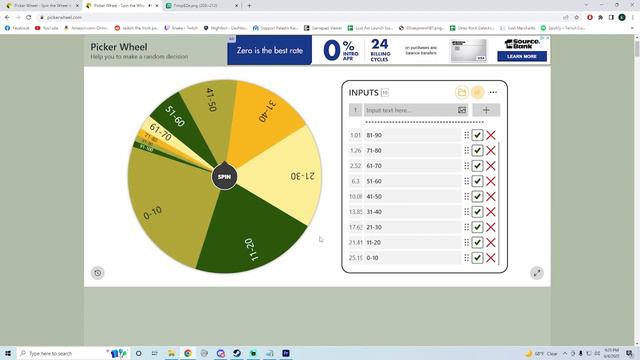Click the yellow shuffle icon in INPUTS header
Image resolution: width=640 pixels, height=360 pixels.
[x=478, y=93]
